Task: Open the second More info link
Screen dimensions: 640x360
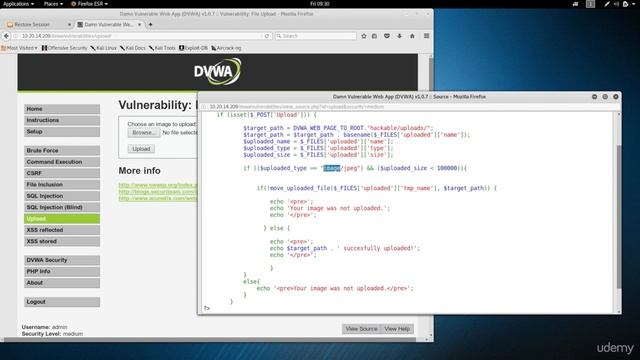Action: pos(158,191)
